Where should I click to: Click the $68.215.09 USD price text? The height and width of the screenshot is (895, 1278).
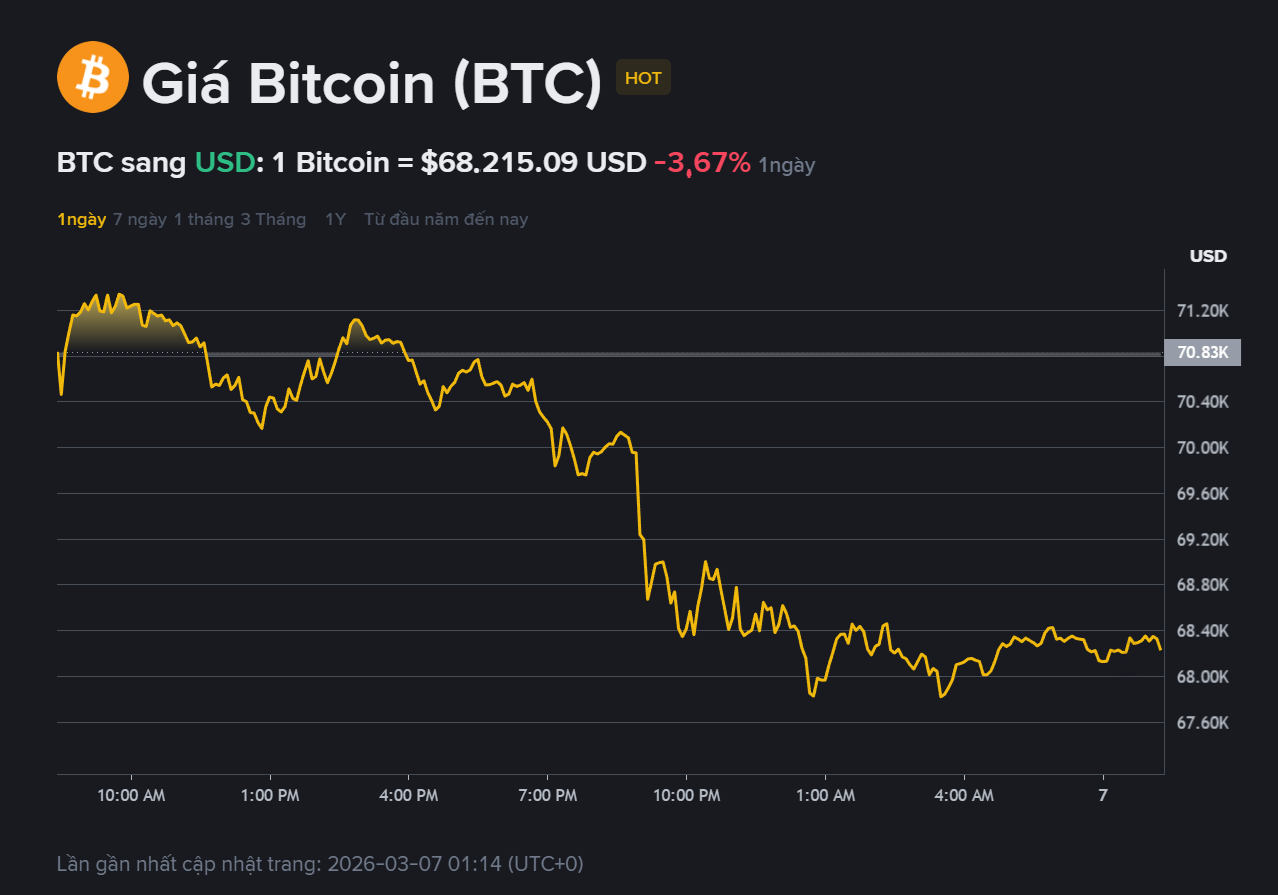533,163
